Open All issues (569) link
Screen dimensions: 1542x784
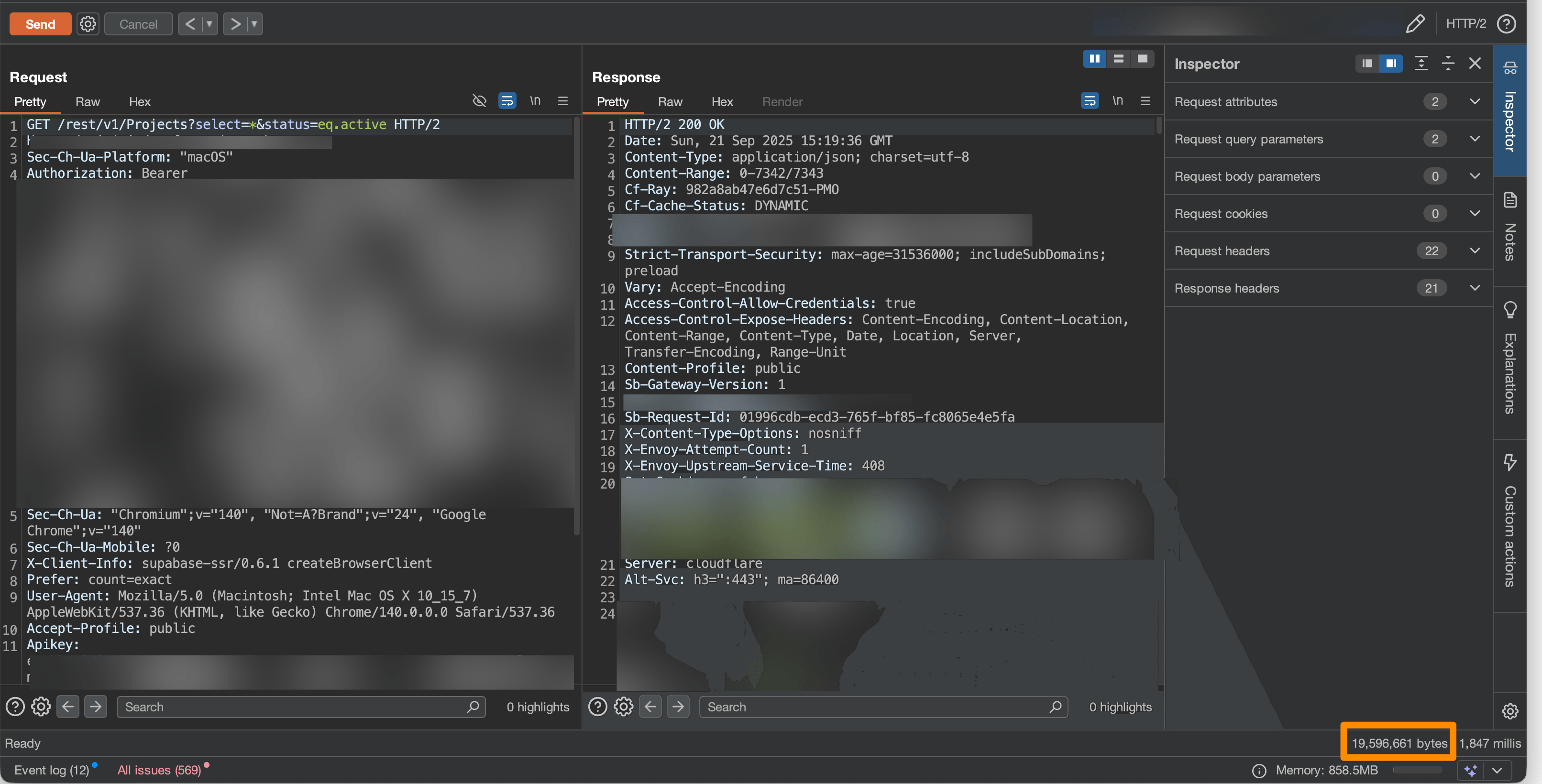click(x=159, y=770)
